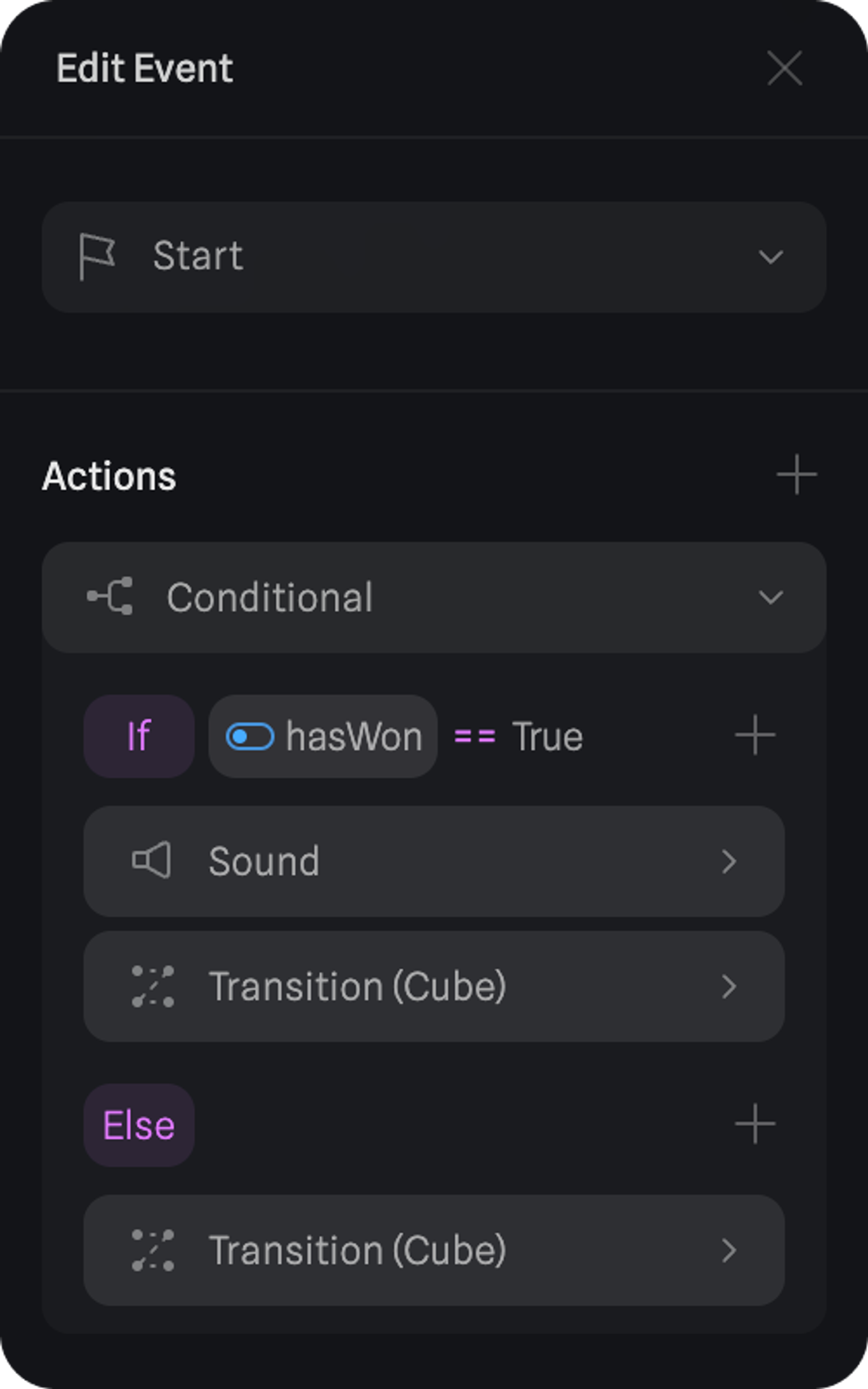Click the hasWon boolean toggle icon
Image resolution: width=868 pixels, height=1389 pixels.
click(x=250, y=737)
